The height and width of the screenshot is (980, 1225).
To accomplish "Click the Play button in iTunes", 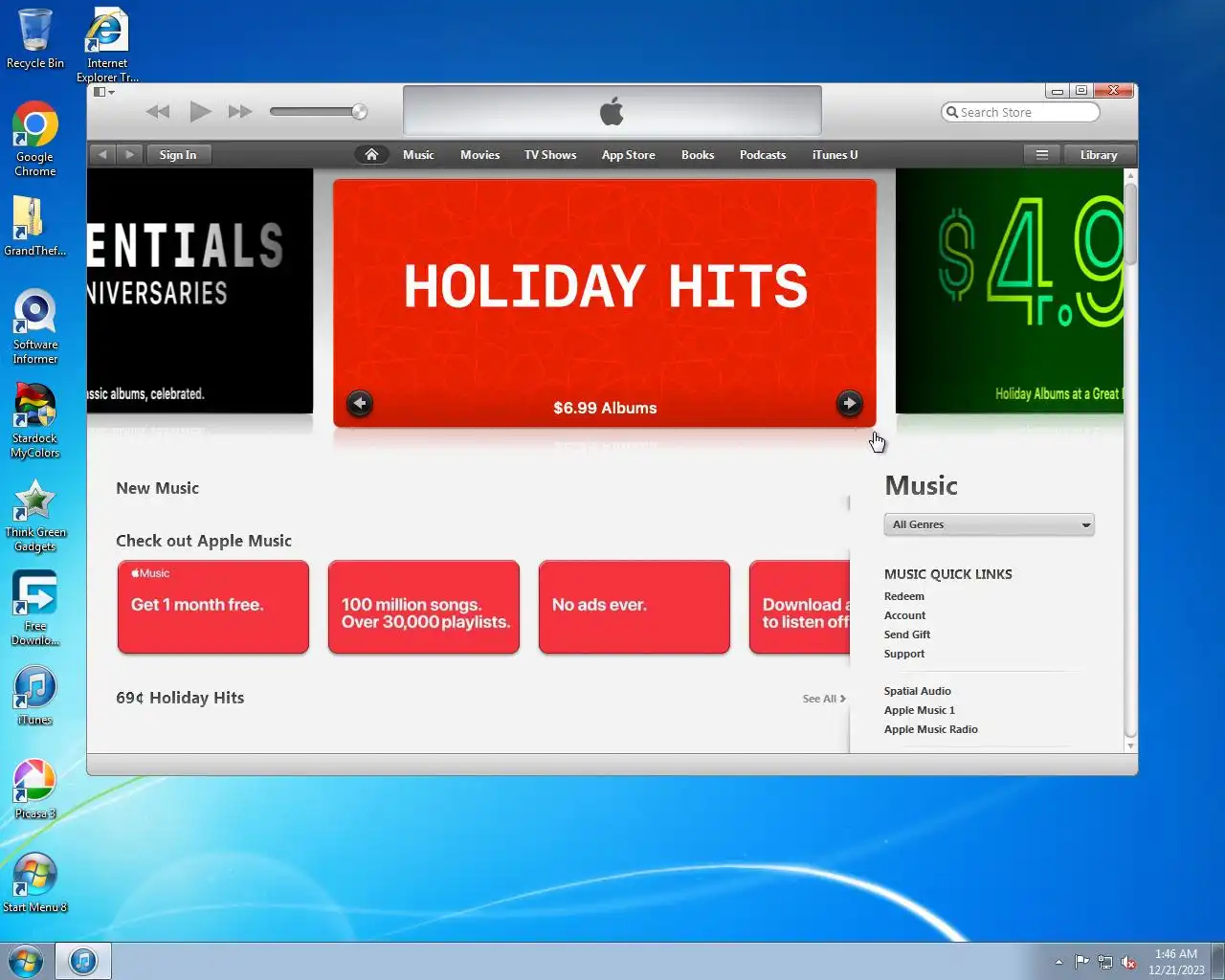I will click(200, 112).
